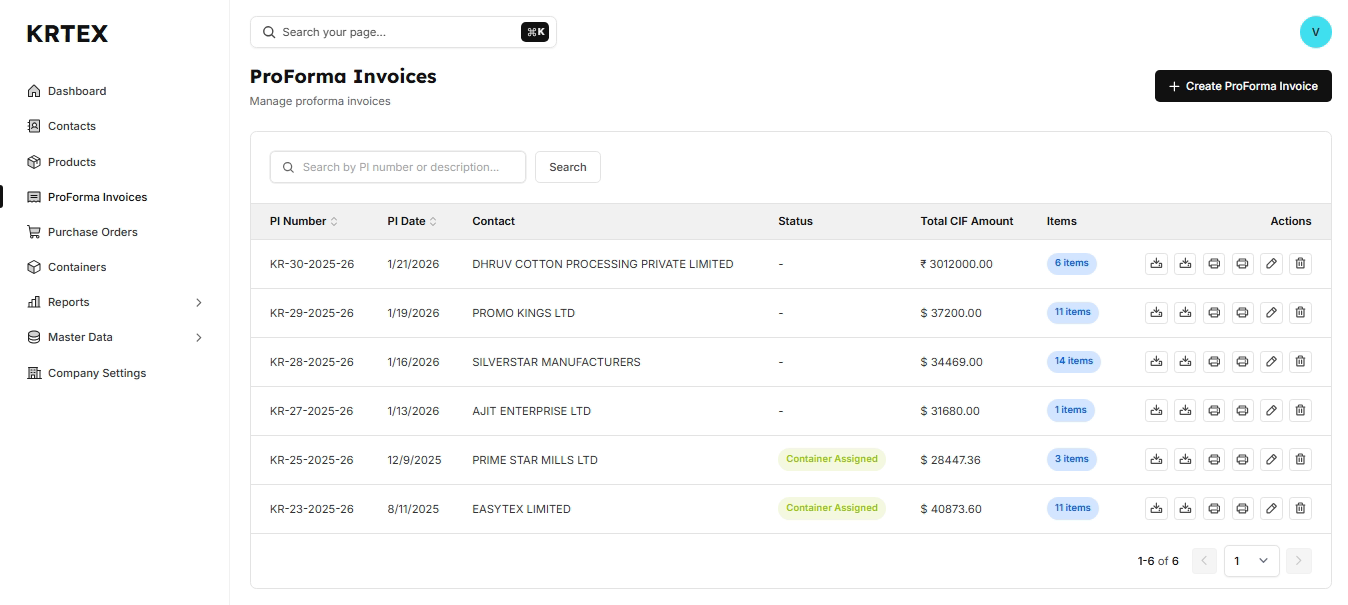Click the second print icon for KR-25-2025-26

click(x=1242, y=460)
